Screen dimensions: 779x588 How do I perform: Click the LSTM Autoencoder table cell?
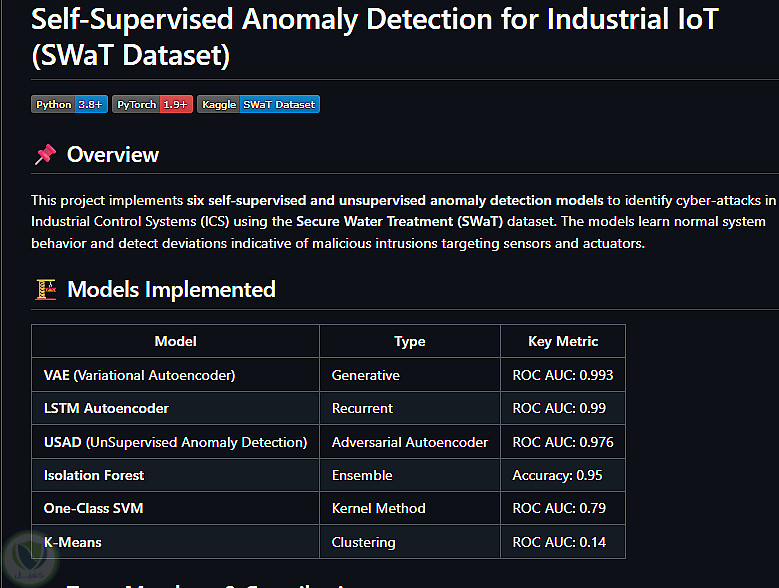[x=175, y=408]
